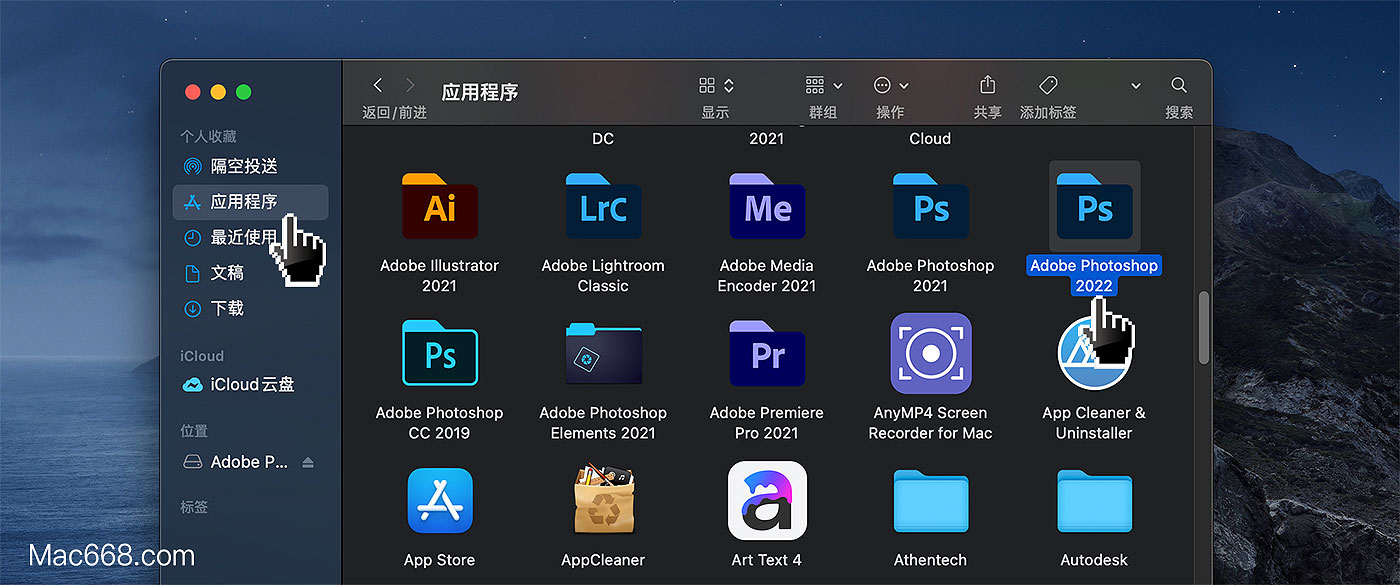Open 下载 in the sidebar

251,309
